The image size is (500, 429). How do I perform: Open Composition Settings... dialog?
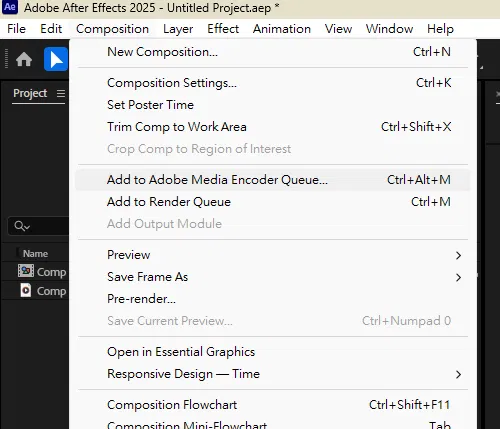click(273, 83)
